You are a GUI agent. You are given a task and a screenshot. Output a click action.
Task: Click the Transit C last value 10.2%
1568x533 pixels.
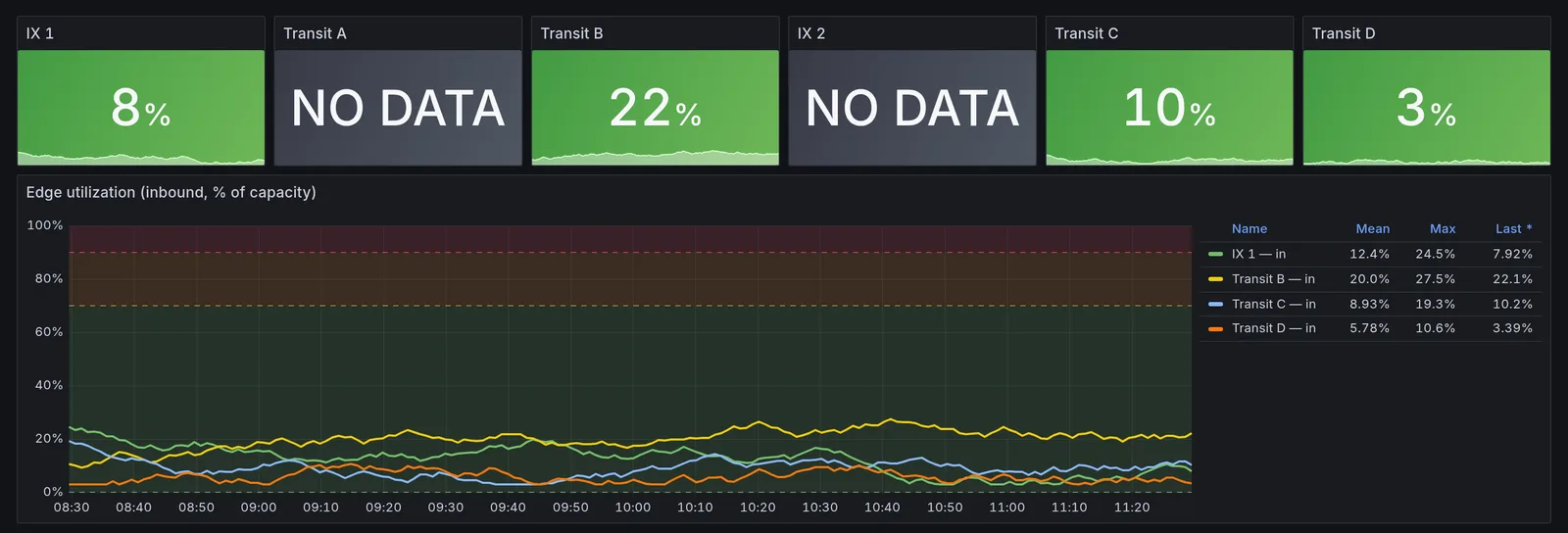coord(1512,304)
